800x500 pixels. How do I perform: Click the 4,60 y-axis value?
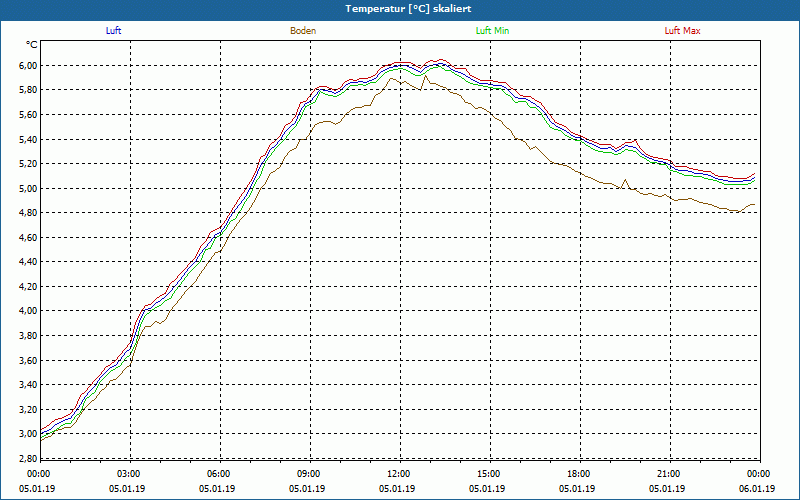[28, 237]
